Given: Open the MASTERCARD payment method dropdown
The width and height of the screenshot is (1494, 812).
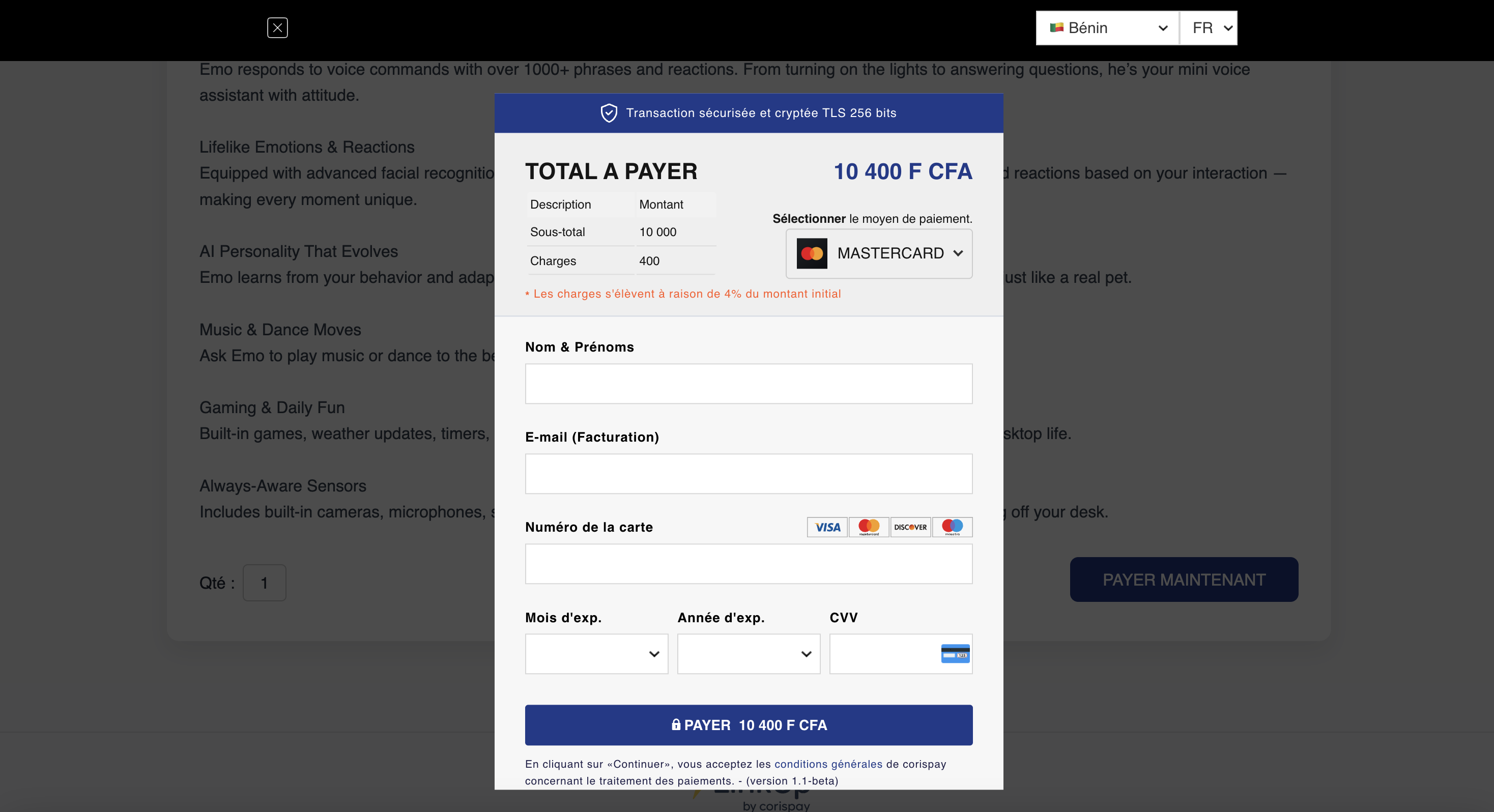Looking at the screenshot, I should coord(878,253).
